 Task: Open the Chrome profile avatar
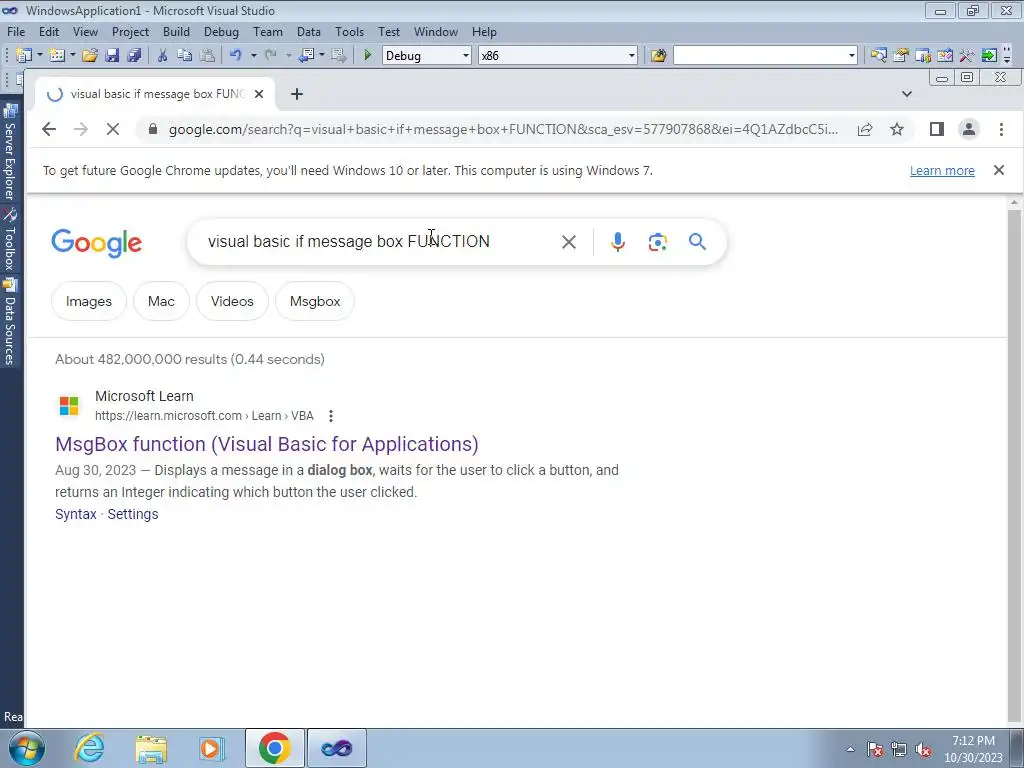pos(969,129)
